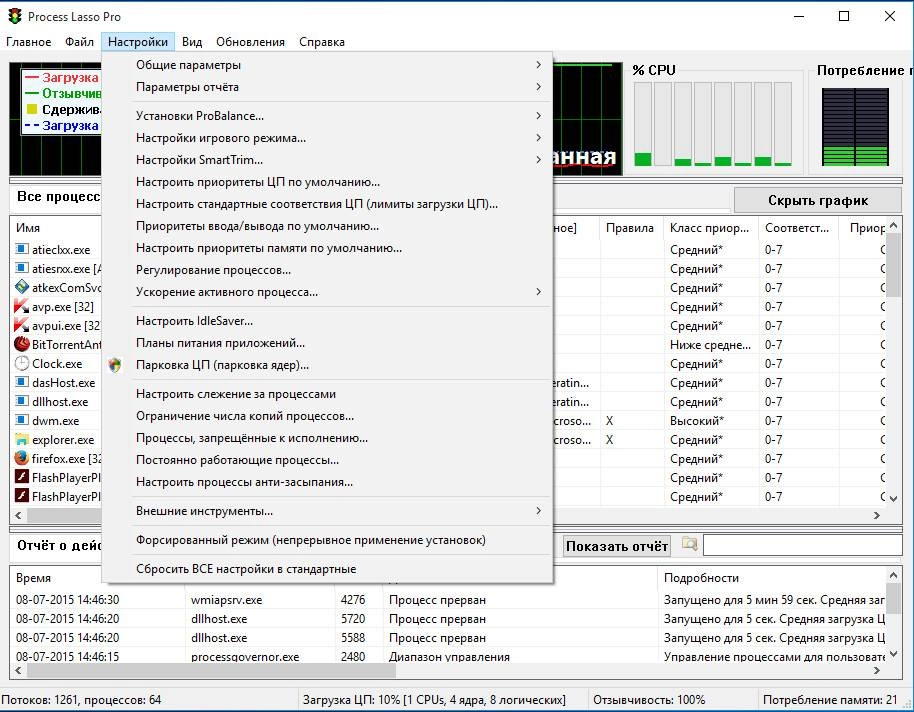Click the BitTorrent process icon
This screenshot has height=712, width=914.
[x=22, y=344]
